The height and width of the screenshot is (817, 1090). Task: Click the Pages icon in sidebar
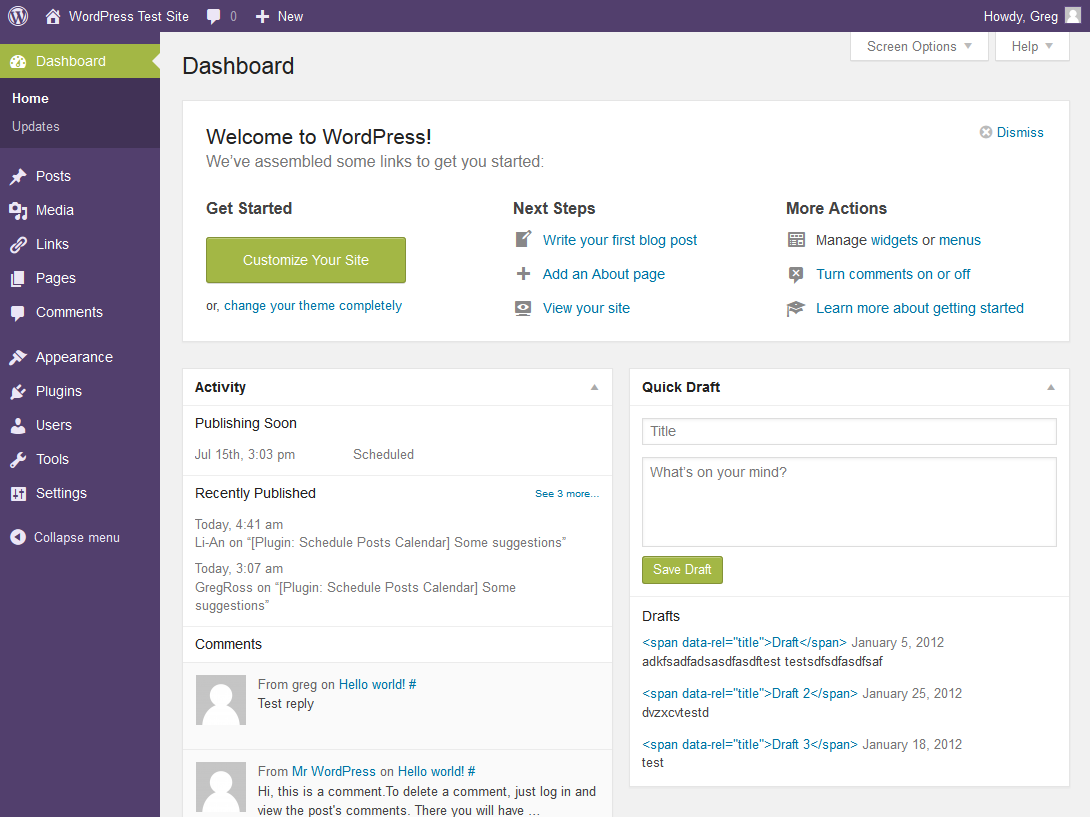(18, 279)
